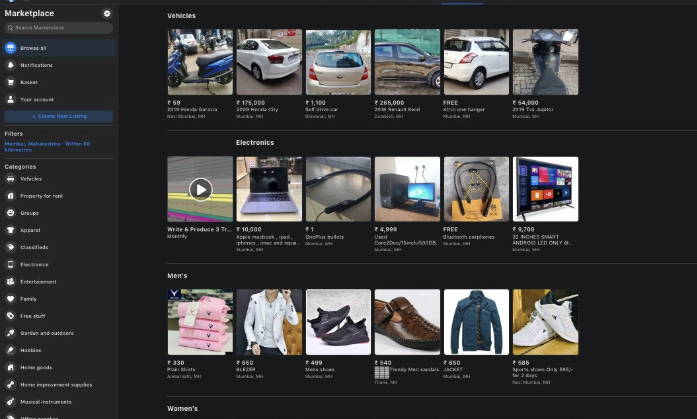The width and height of the screenshot is (697, 419).
Task: Open Basket via the cart icon
Action: coord(11,82)
